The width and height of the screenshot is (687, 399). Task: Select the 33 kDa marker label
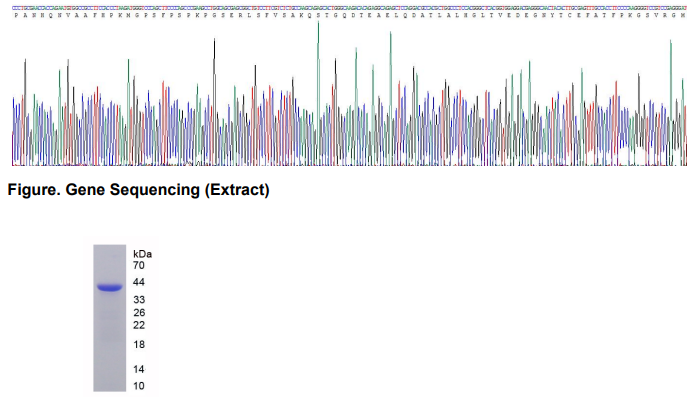[139, 300]
